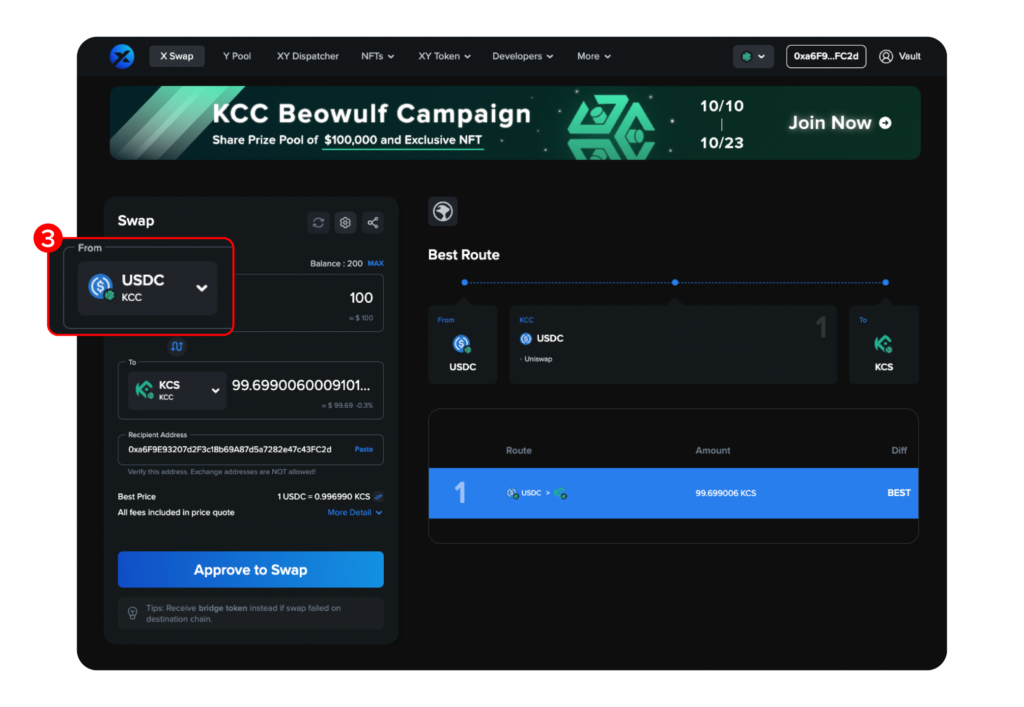Image resolution: width=1024 pixels, height=707 pixels.
Task: Click the globe icon above Best Route
Action: click(443, 212)
